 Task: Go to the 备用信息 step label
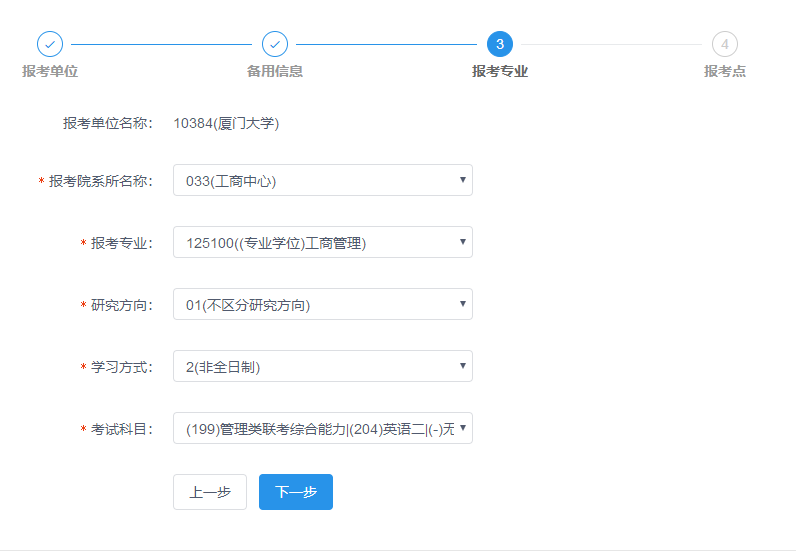pyautogui.click(x=275, y=72)
